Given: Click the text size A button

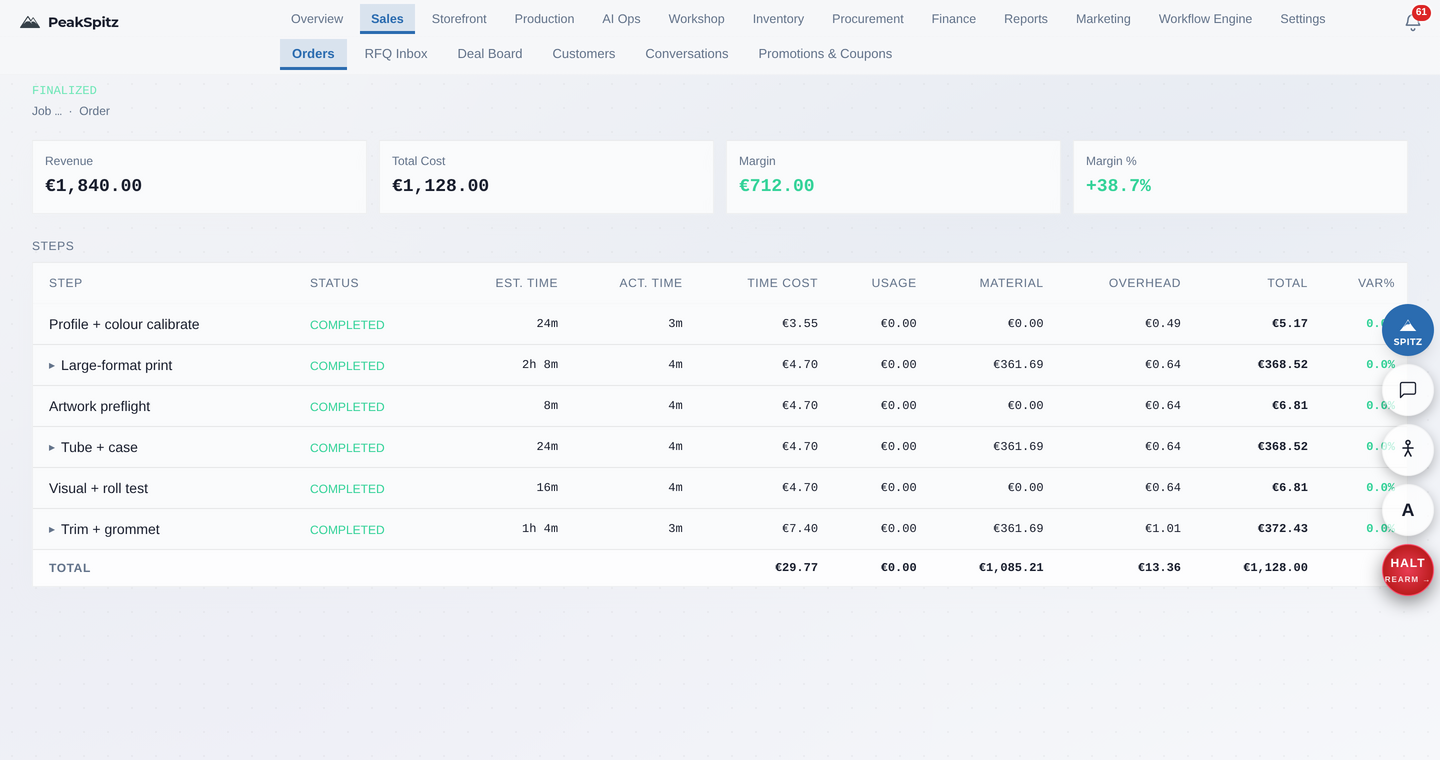Looking at the screenshot, I should [x=1407, y=510].
